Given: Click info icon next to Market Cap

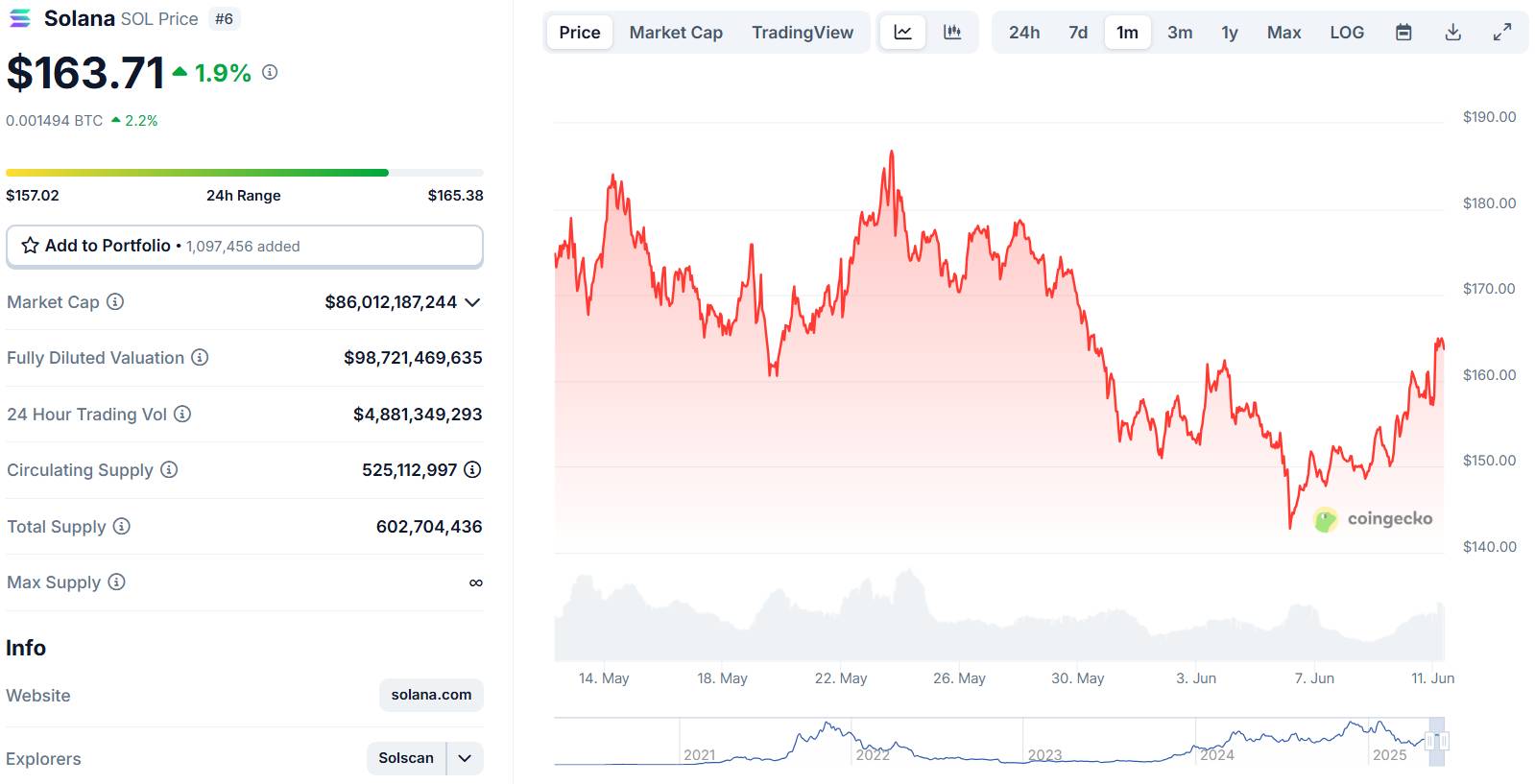Looking at the screenshot, I should 115,301.
